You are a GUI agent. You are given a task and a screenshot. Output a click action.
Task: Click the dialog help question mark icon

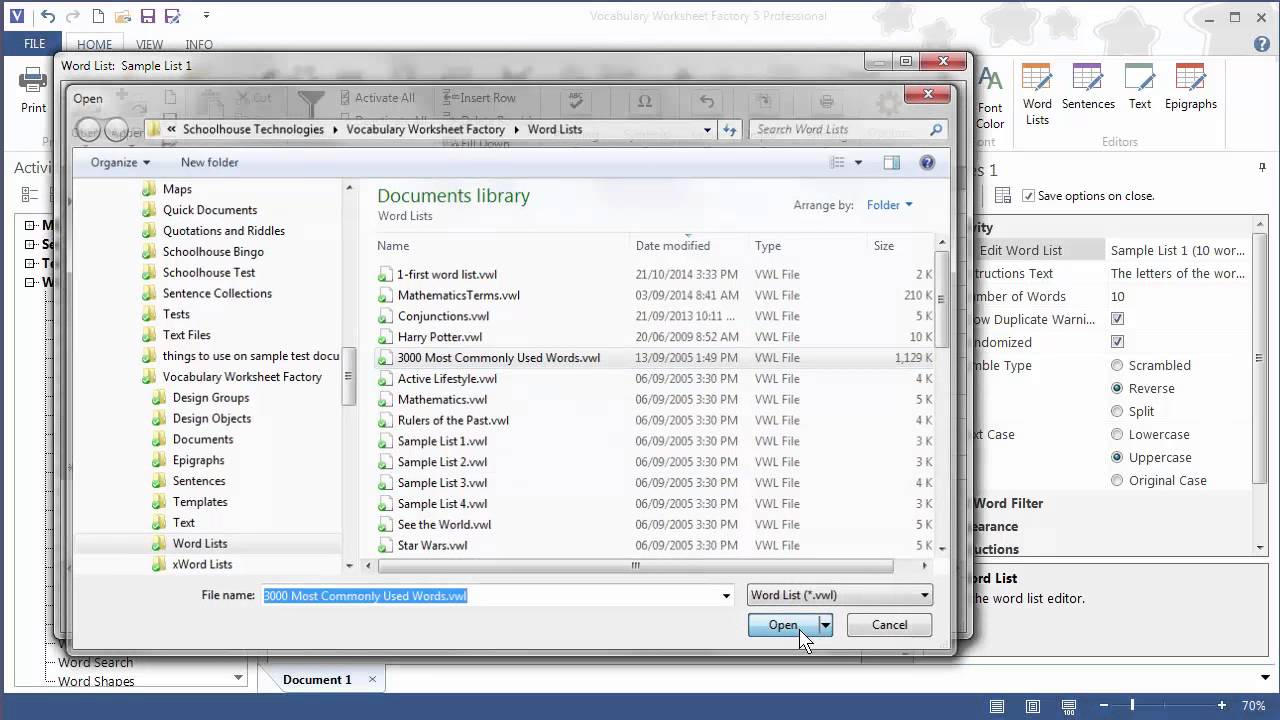click(x=927, y=163)
